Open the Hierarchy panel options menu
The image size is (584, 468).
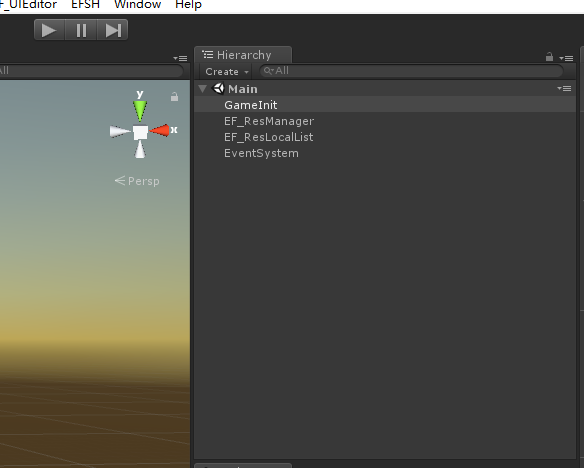[x=566, y=58]
